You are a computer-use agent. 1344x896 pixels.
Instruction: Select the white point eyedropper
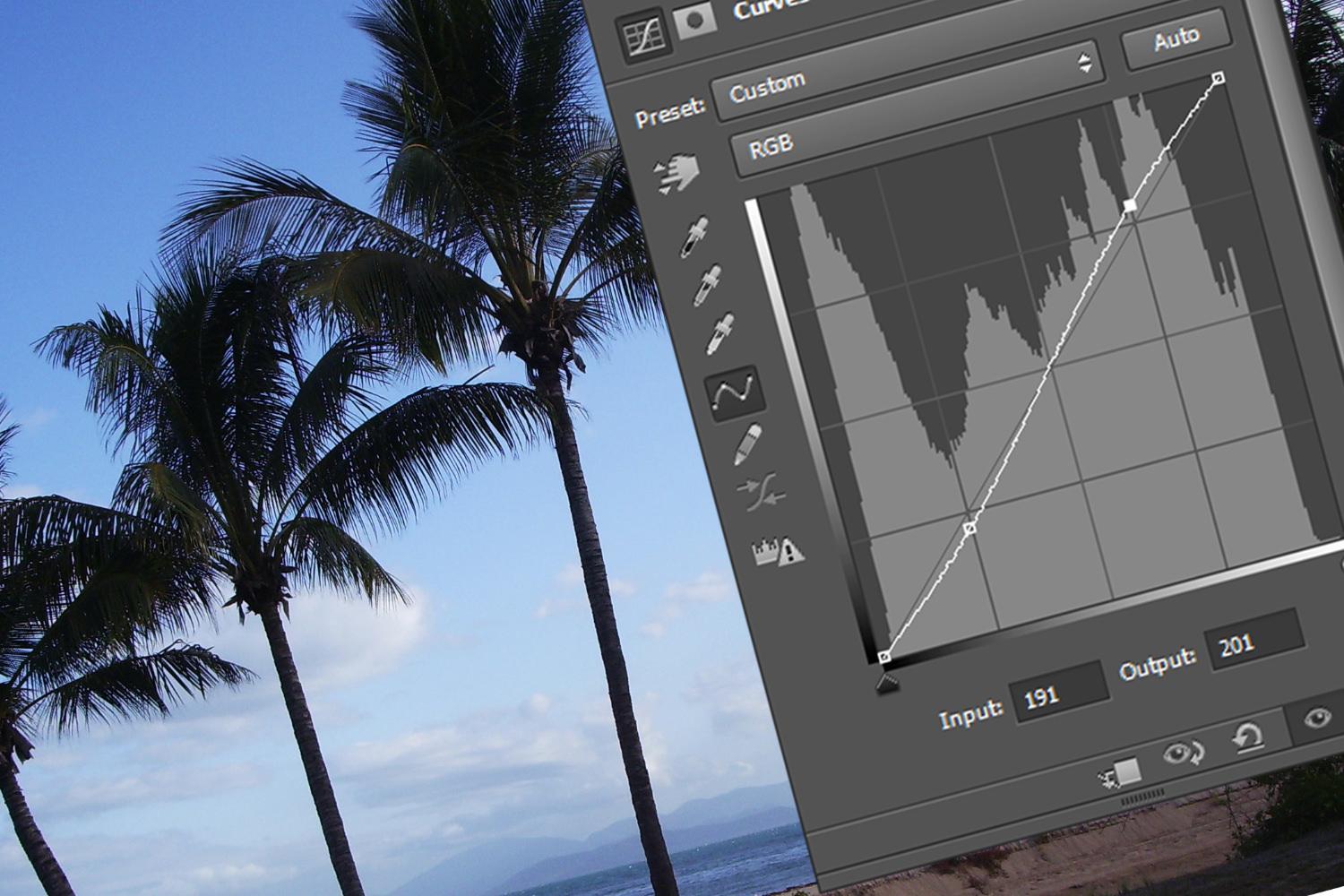tap(720, 332)
